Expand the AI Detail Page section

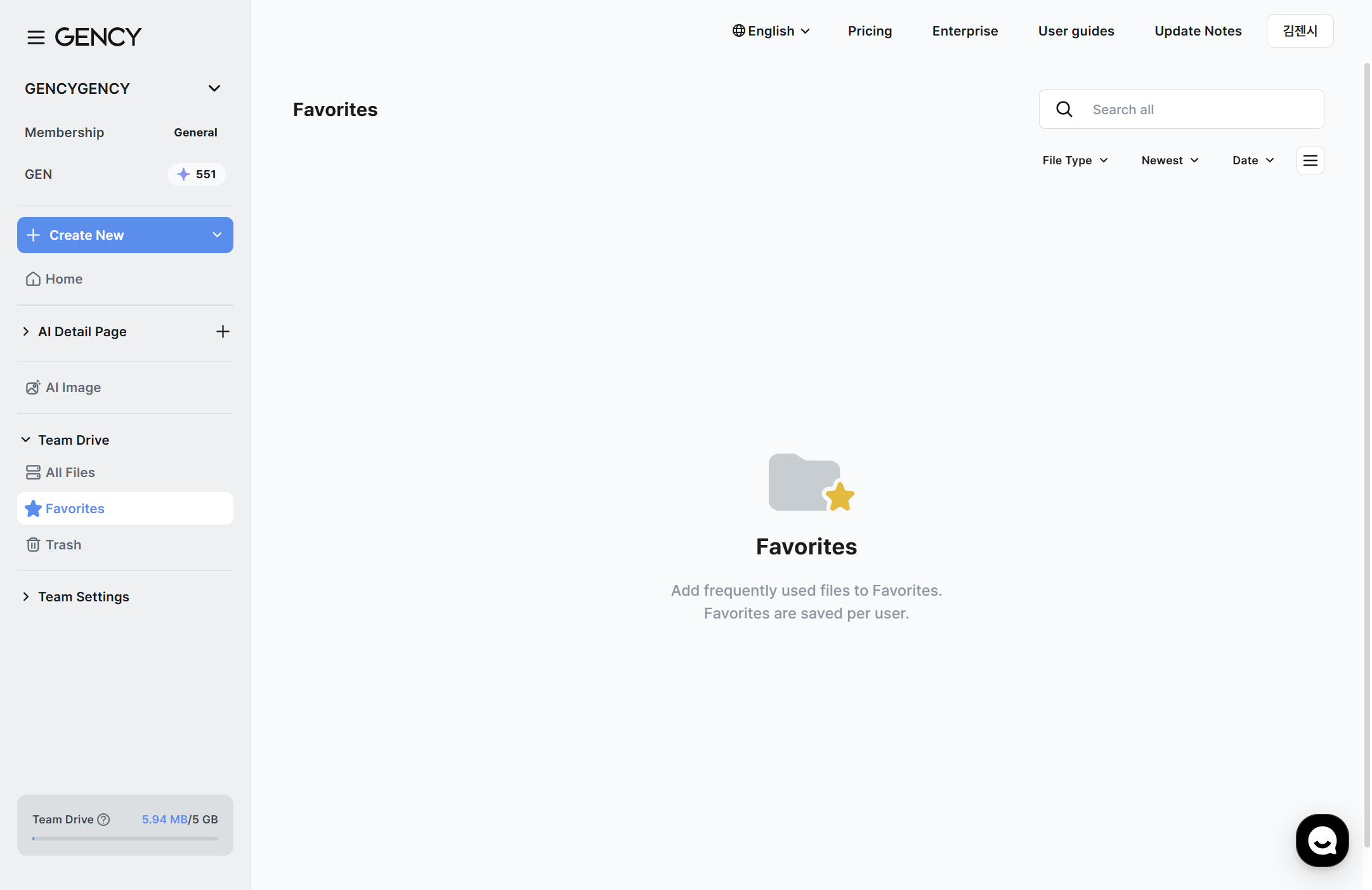point(26,332)
